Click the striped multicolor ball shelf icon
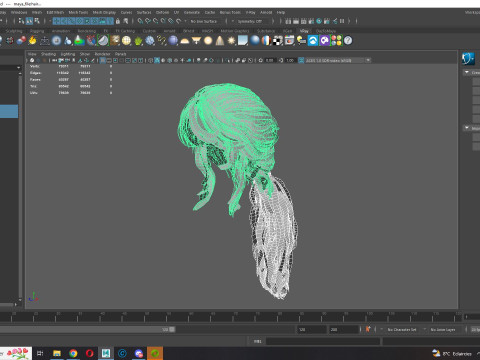Image resolution: width=480 pixels, height=360 pixels. click(266, 41)
